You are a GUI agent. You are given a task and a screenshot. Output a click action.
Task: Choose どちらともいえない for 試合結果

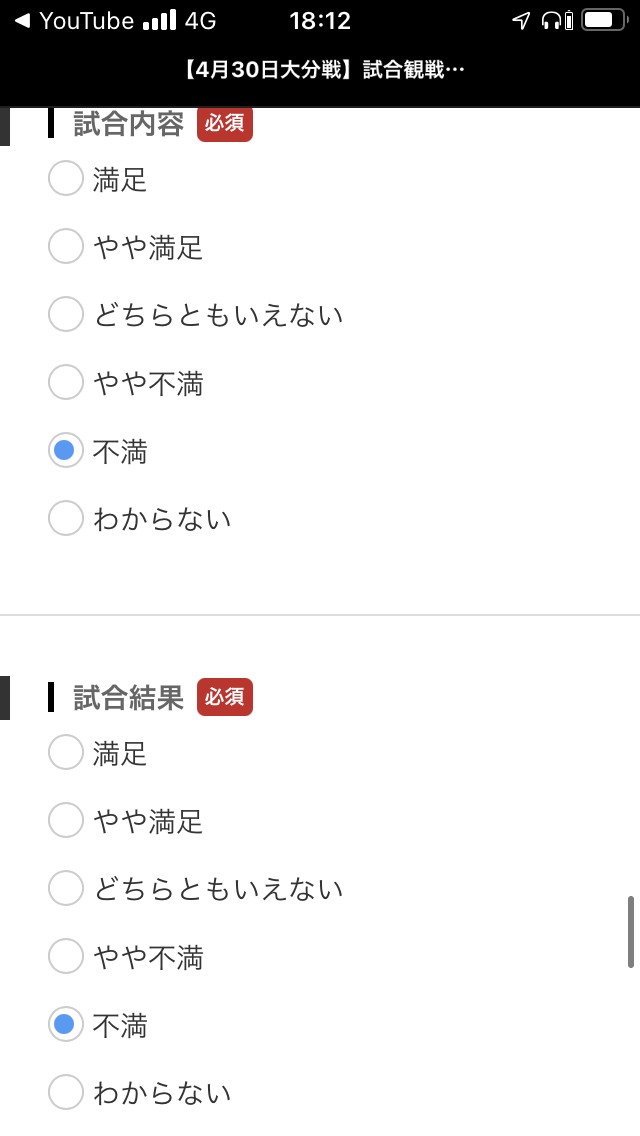point(66,888)
